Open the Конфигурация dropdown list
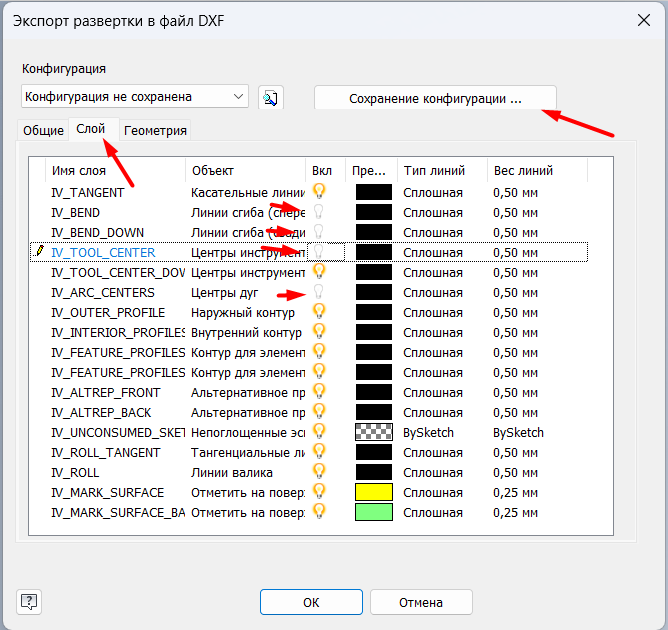 (135, 97)
